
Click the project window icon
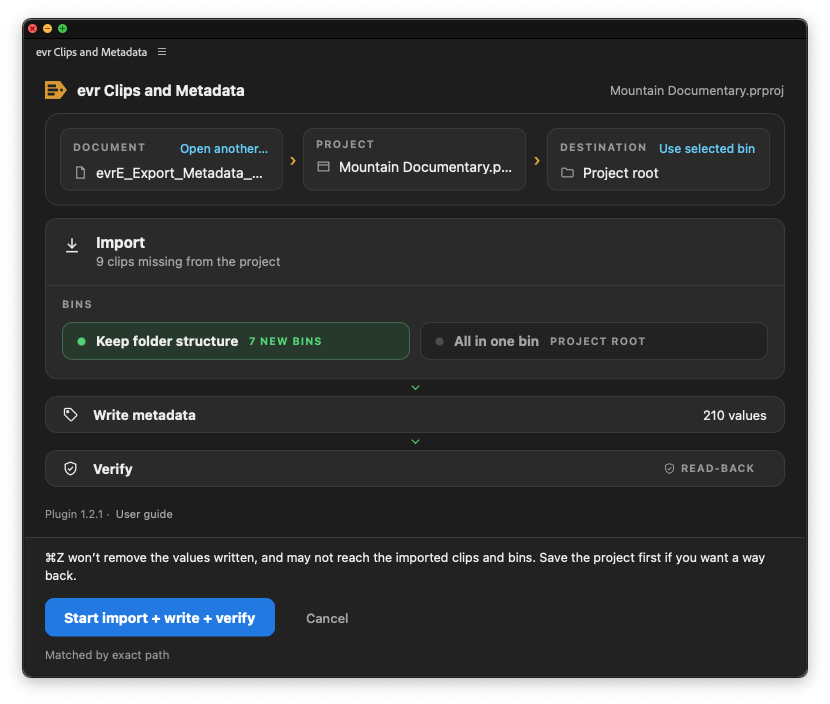tap(323, 167)
